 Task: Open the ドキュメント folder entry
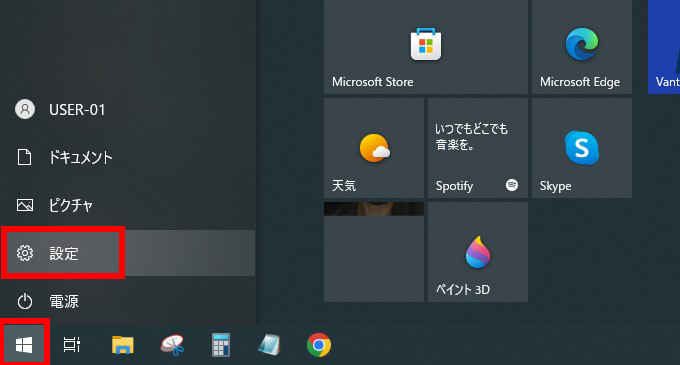click(128, 157)
